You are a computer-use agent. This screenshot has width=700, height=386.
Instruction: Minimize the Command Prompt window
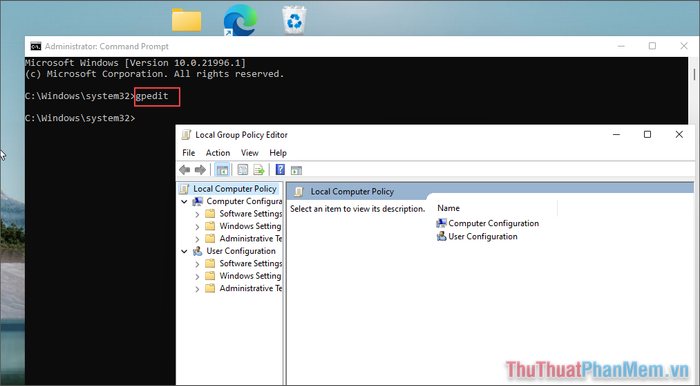621,46
